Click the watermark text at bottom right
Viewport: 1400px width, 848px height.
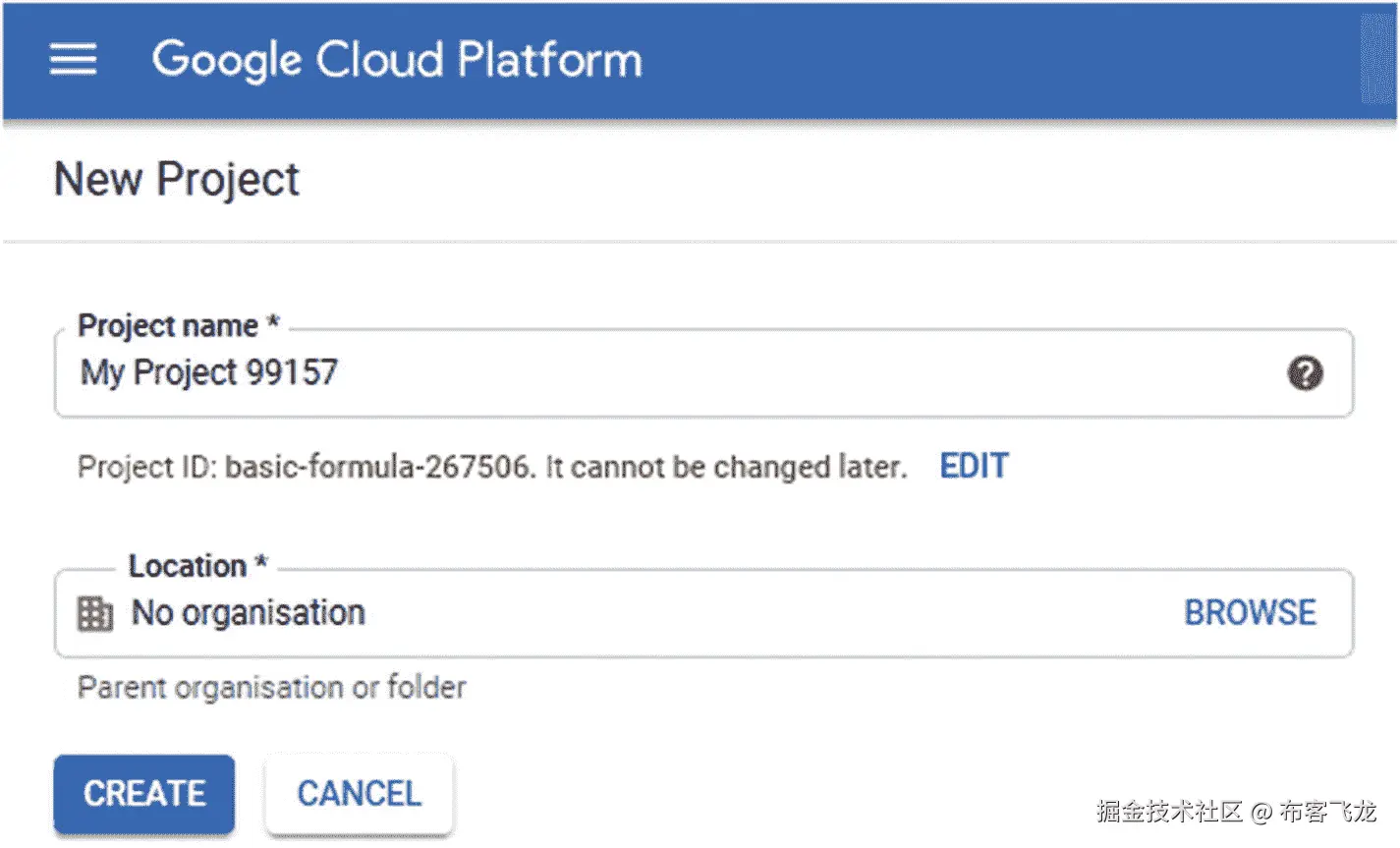[x=1236, y=811]
